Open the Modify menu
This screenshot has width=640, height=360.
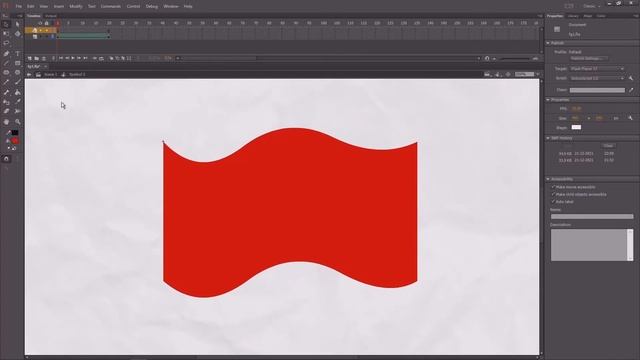76,7
